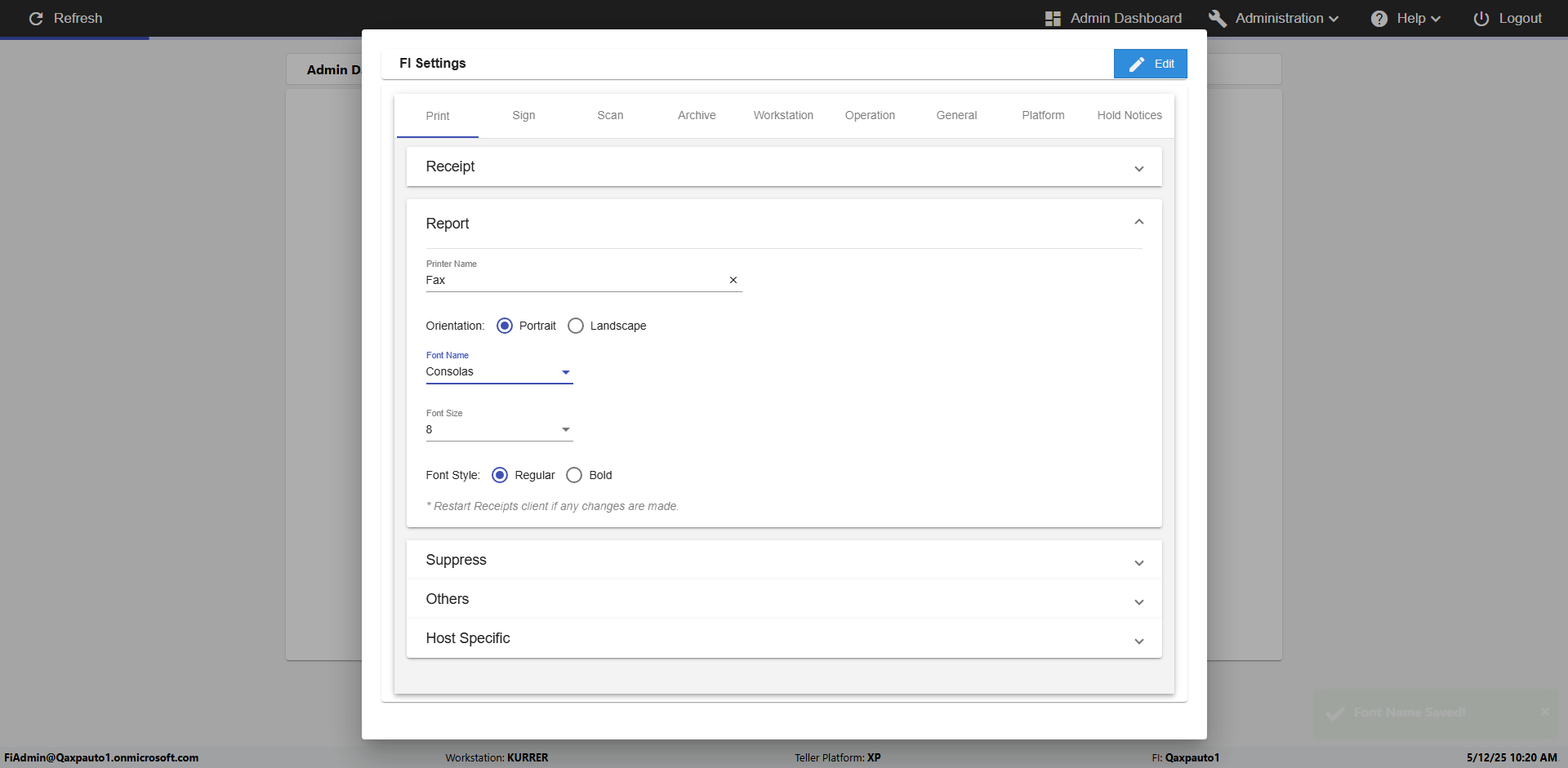1568x768 pixels.
Task: Click the Help question mark icon
Action: point(1379,18)
